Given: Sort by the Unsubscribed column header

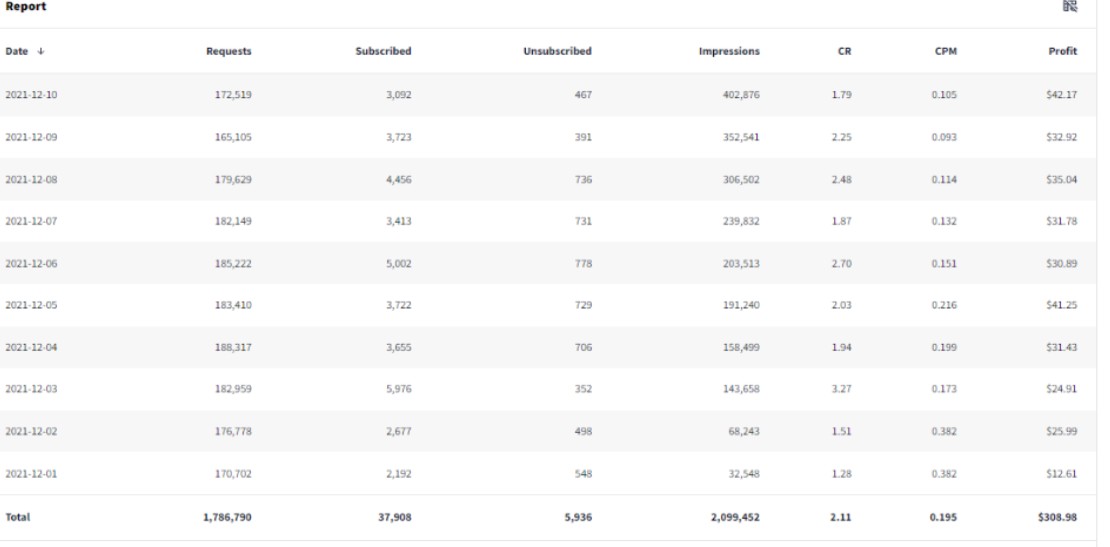Looking at the screenshot, I should pyautogui.click(x=557, y=51).
